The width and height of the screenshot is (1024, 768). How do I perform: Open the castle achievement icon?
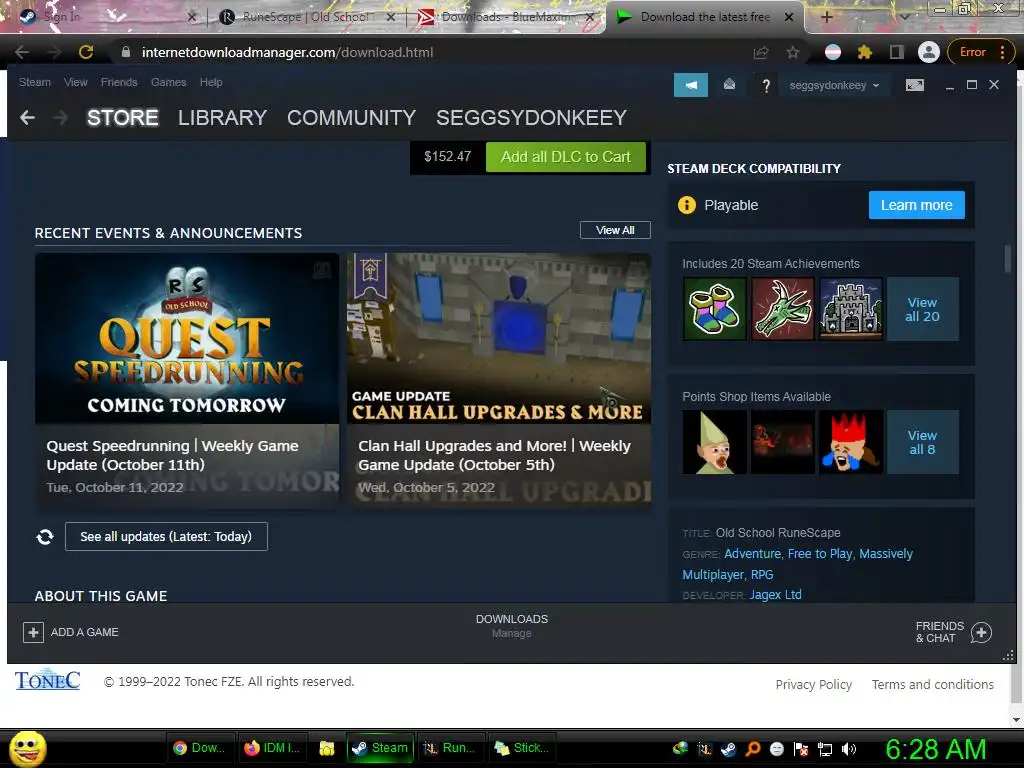851,308
